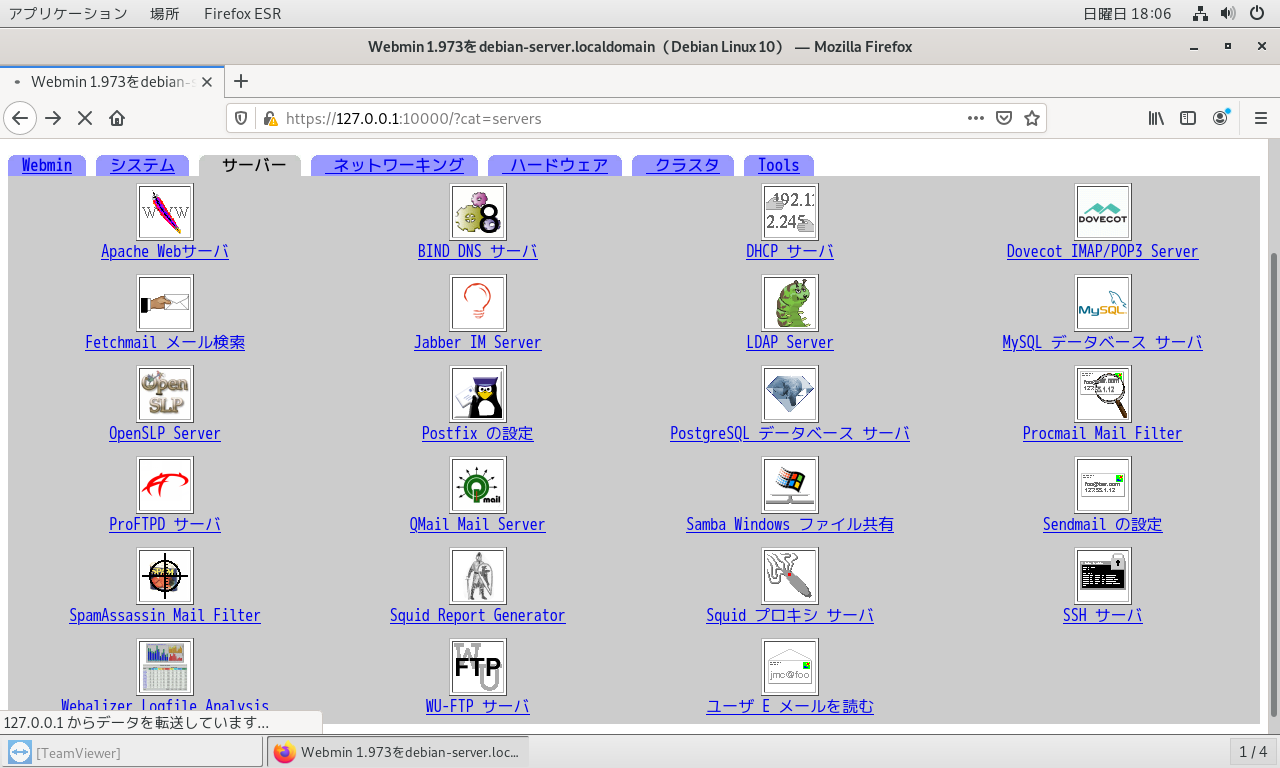1280x768 pixels.
Task: Select the MySQL database server icon
Action: pyautogui.click(x=1102, y=303)
